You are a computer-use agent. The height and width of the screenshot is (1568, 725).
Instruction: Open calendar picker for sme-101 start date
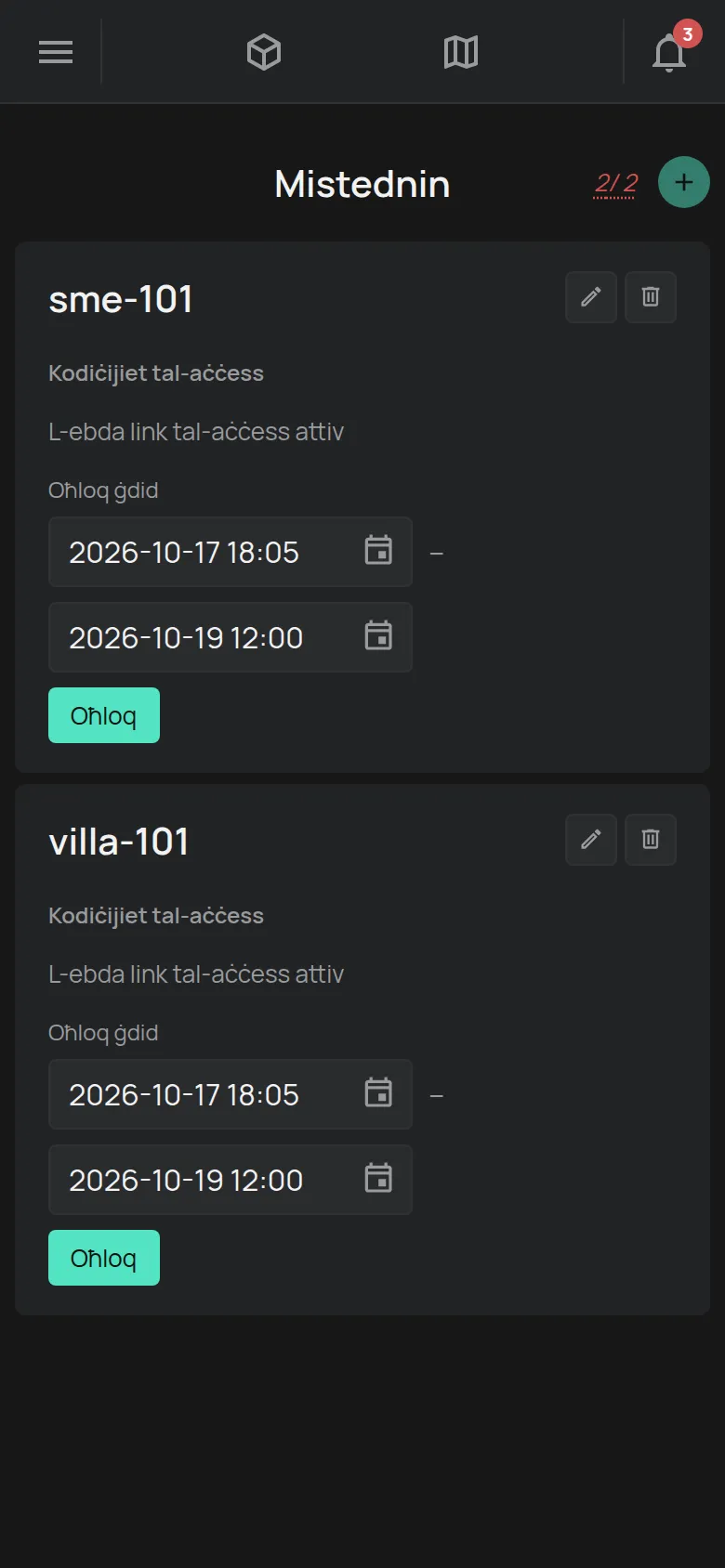378,551
